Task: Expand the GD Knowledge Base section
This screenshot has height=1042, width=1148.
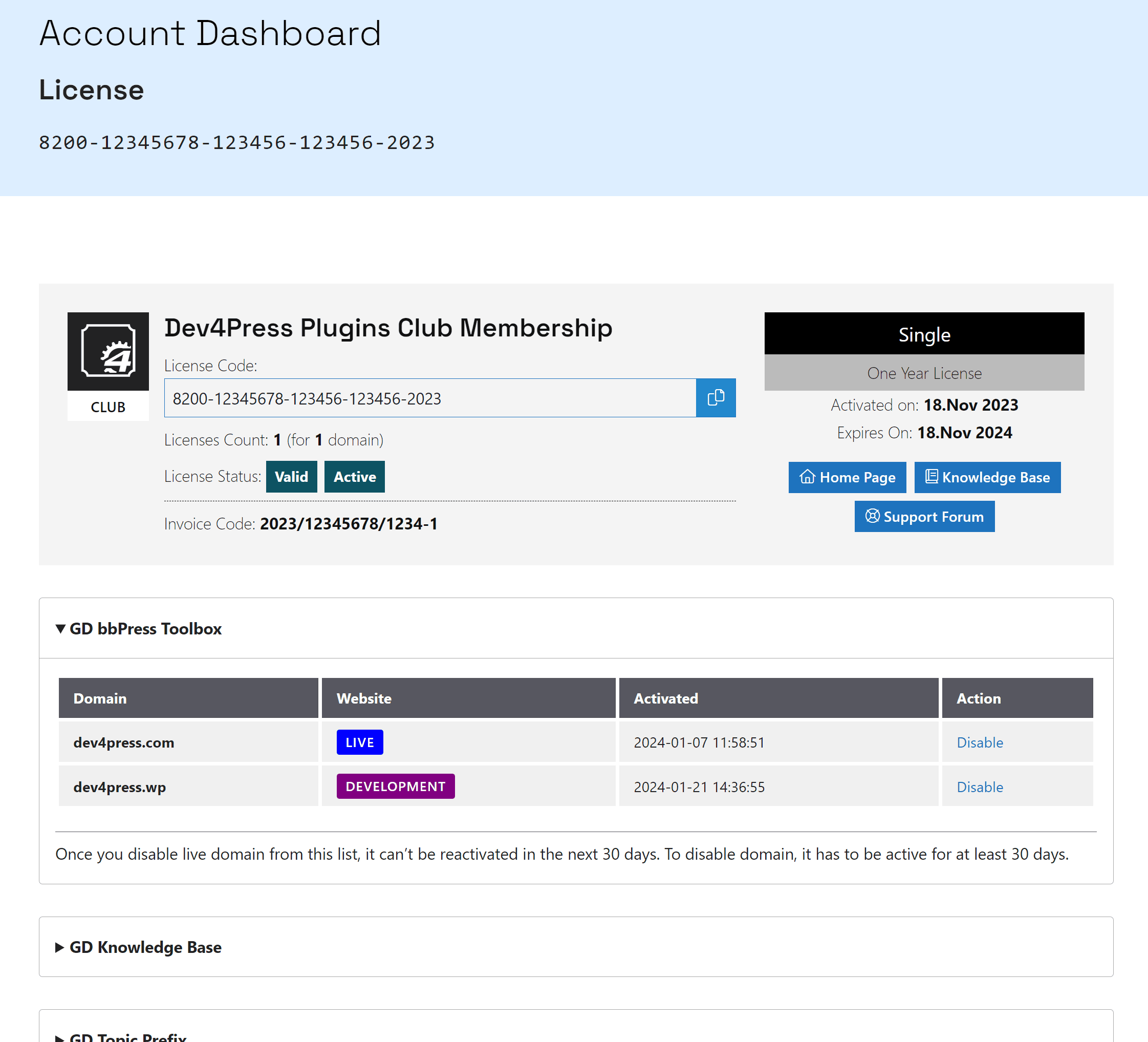Action: click(x=145, y=947)
